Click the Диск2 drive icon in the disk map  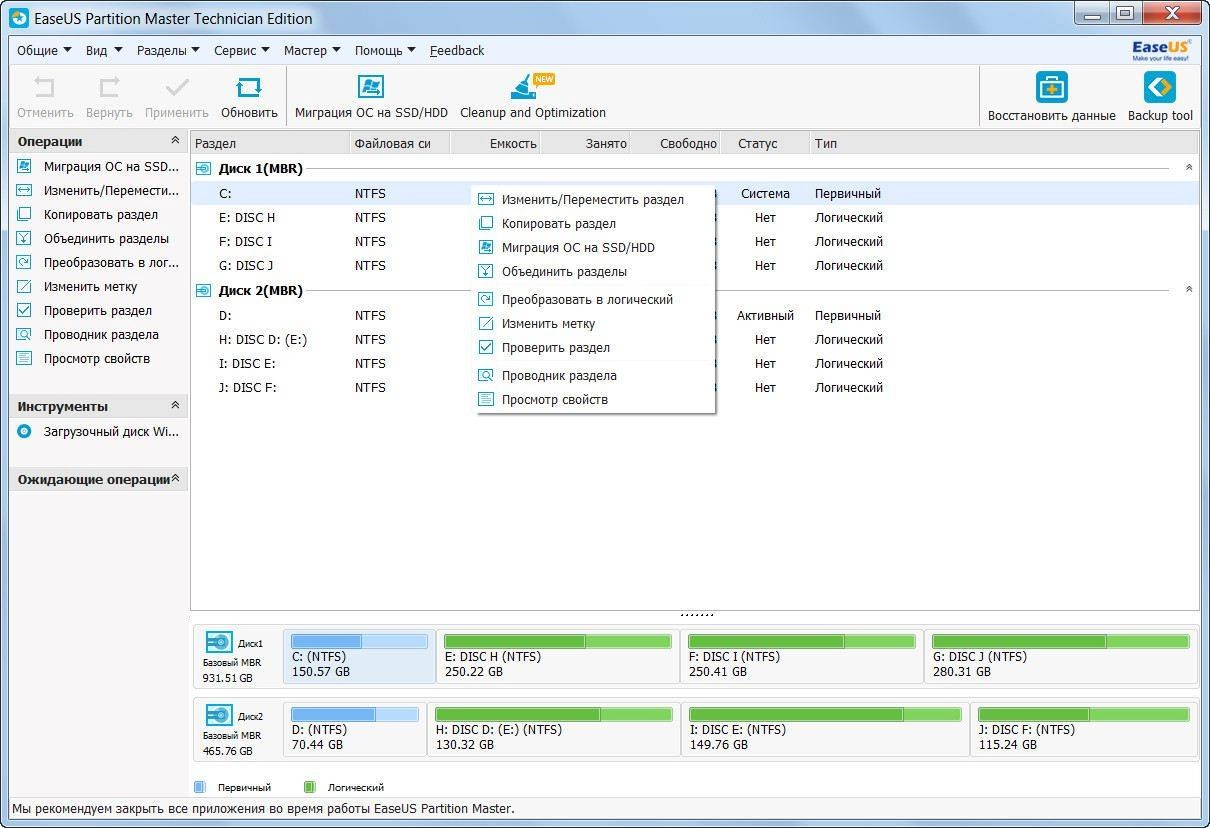[x=219, y=715]
